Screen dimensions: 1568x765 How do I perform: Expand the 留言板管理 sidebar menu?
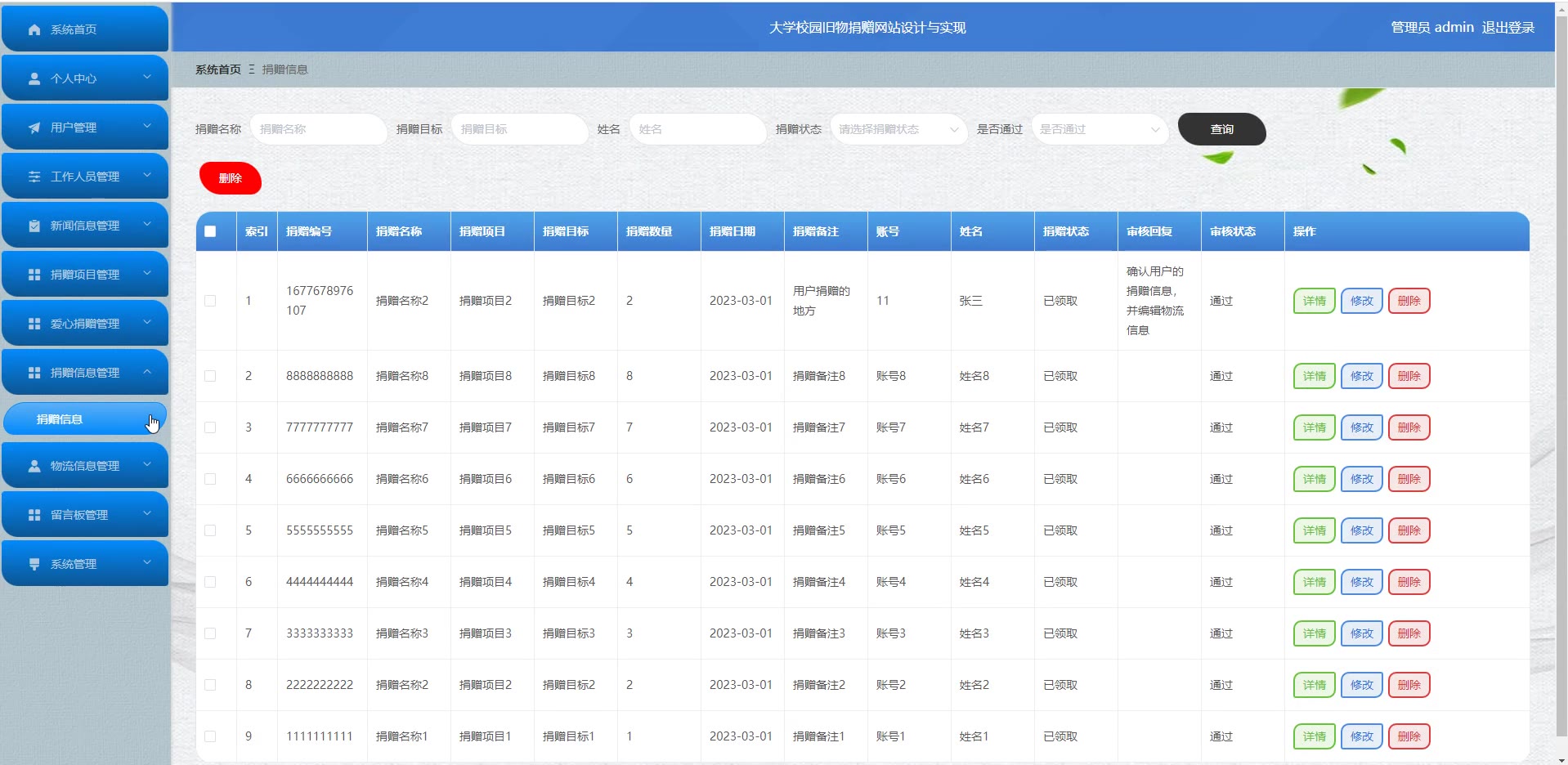[x=85, y=515]
